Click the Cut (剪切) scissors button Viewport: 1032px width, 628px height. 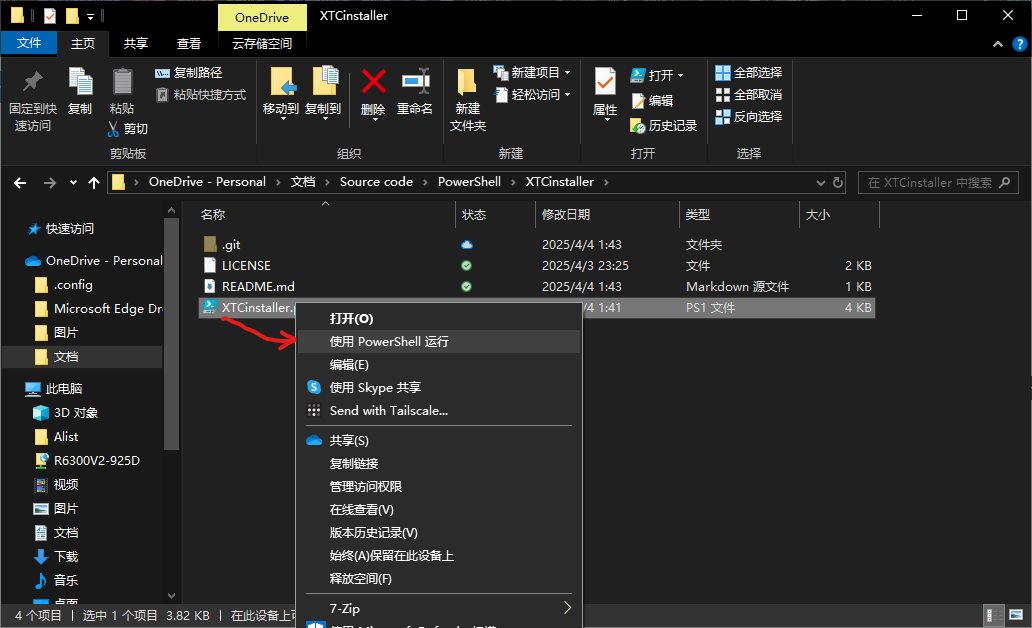(x=128, y=128)
